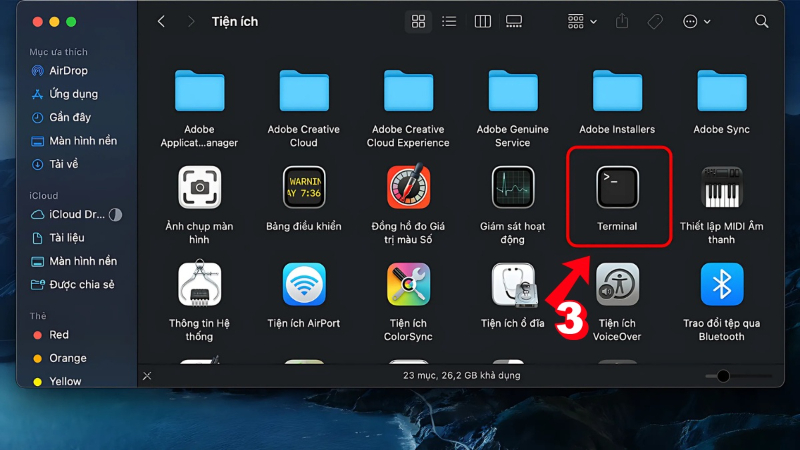The height and width of the screenshot is (450, 800).
Task: Open Thông tin Hệ thống app
Action: click(x=199, y=284)
